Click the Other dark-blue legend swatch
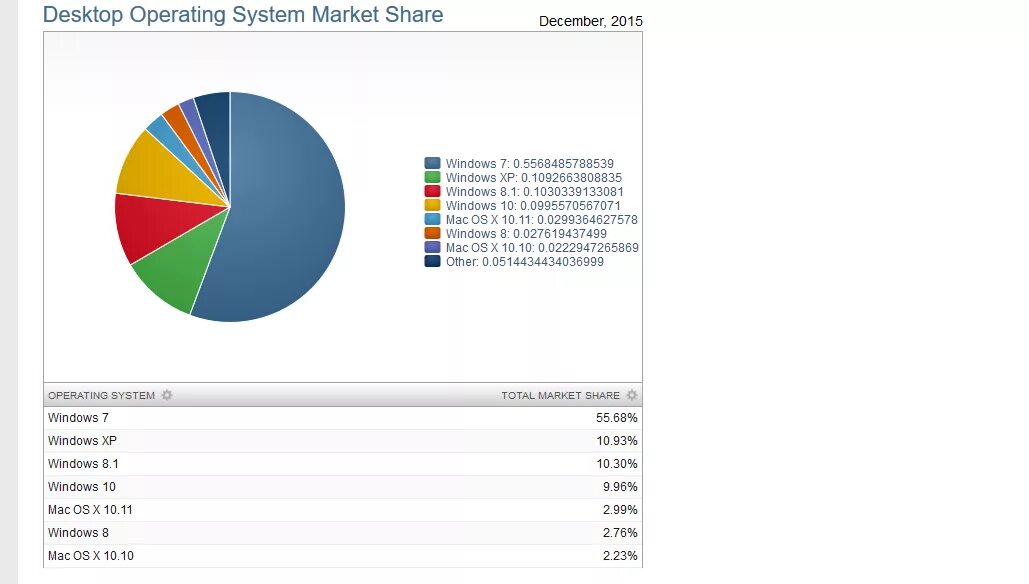The height and width of the screenshot is (584, 1029). point(432,261)
